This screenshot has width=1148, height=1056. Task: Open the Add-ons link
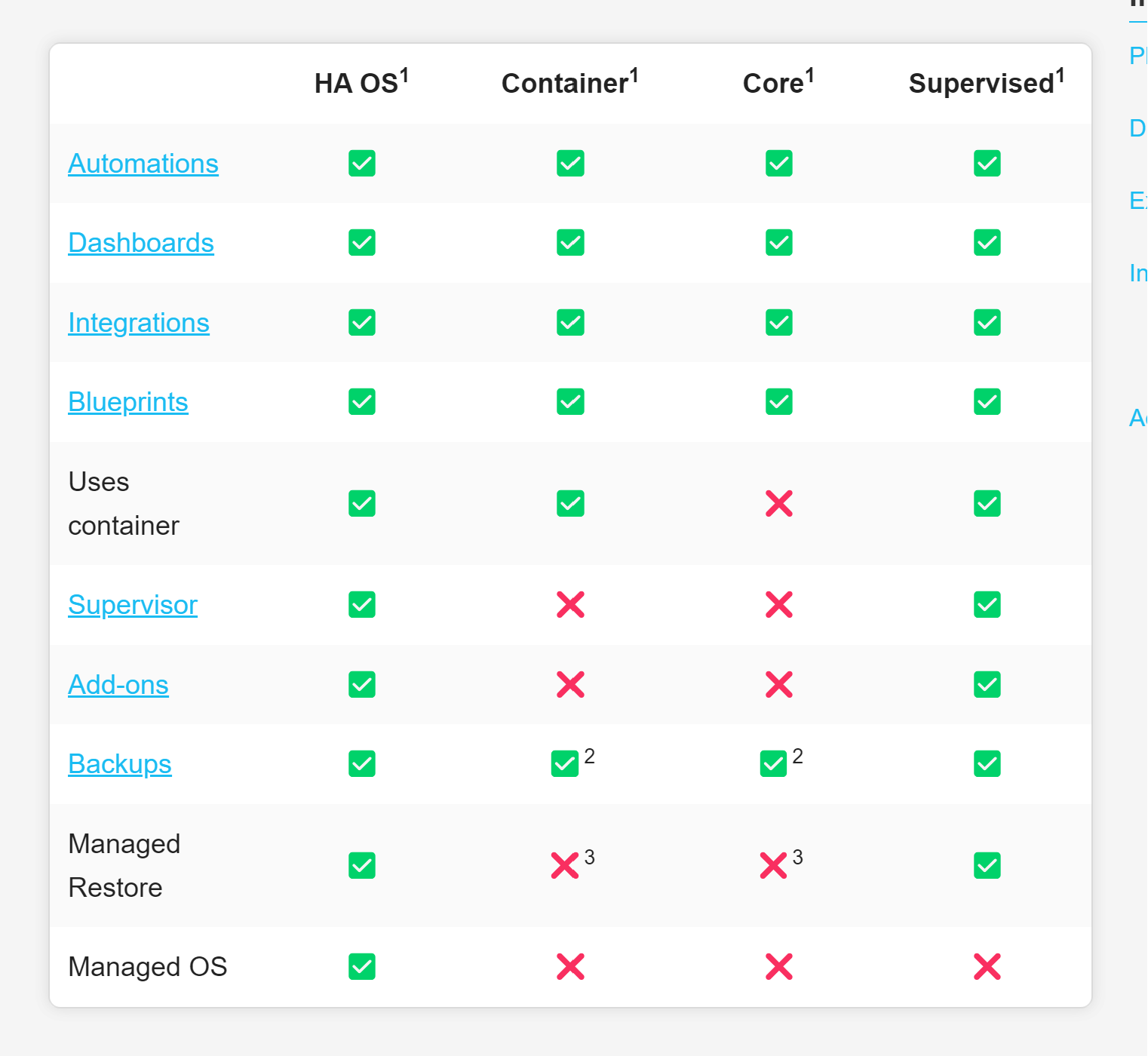118,685
